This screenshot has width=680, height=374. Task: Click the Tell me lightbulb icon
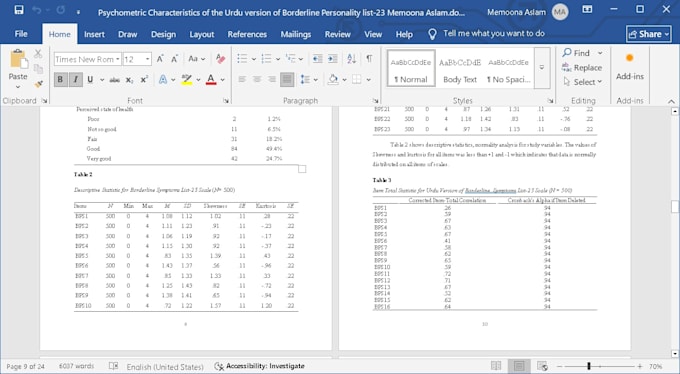tap(432, 34)
